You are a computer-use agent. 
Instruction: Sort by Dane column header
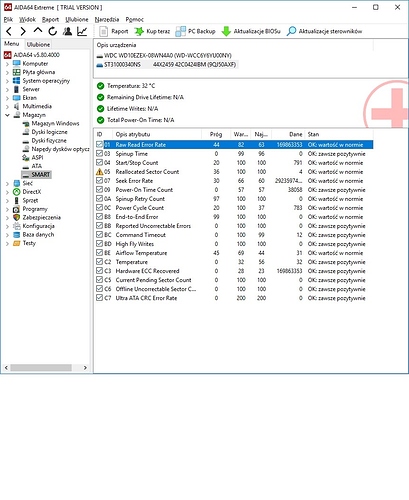(x=288, y=134)
